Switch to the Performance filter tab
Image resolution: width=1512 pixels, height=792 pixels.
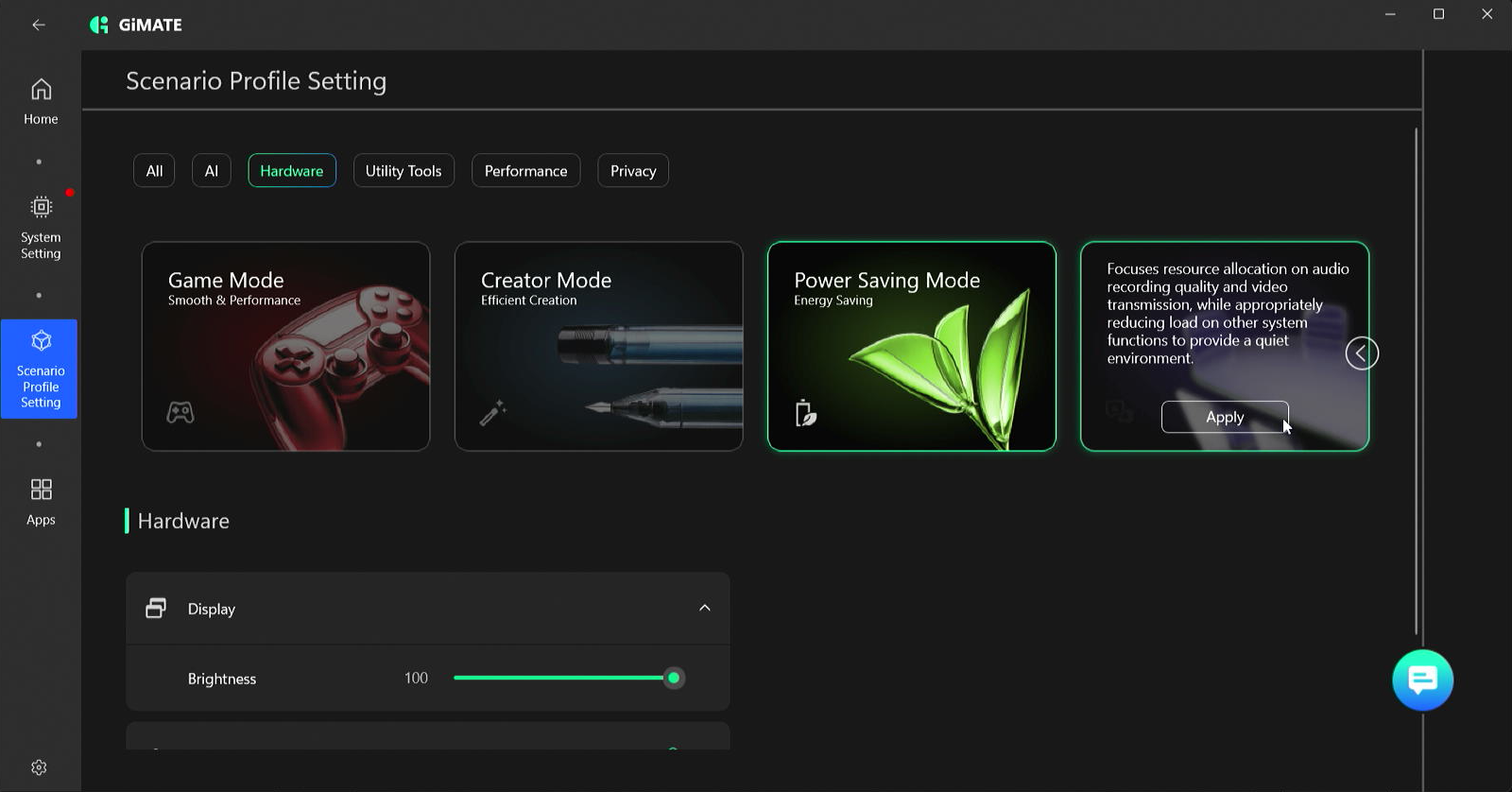(x=525, y=171)
